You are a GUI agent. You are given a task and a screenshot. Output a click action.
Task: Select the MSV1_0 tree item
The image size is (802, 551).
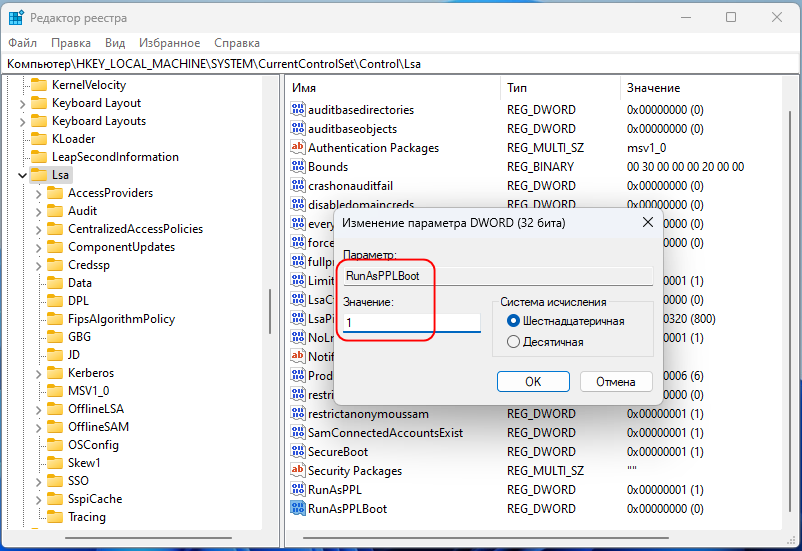(88, 391)
